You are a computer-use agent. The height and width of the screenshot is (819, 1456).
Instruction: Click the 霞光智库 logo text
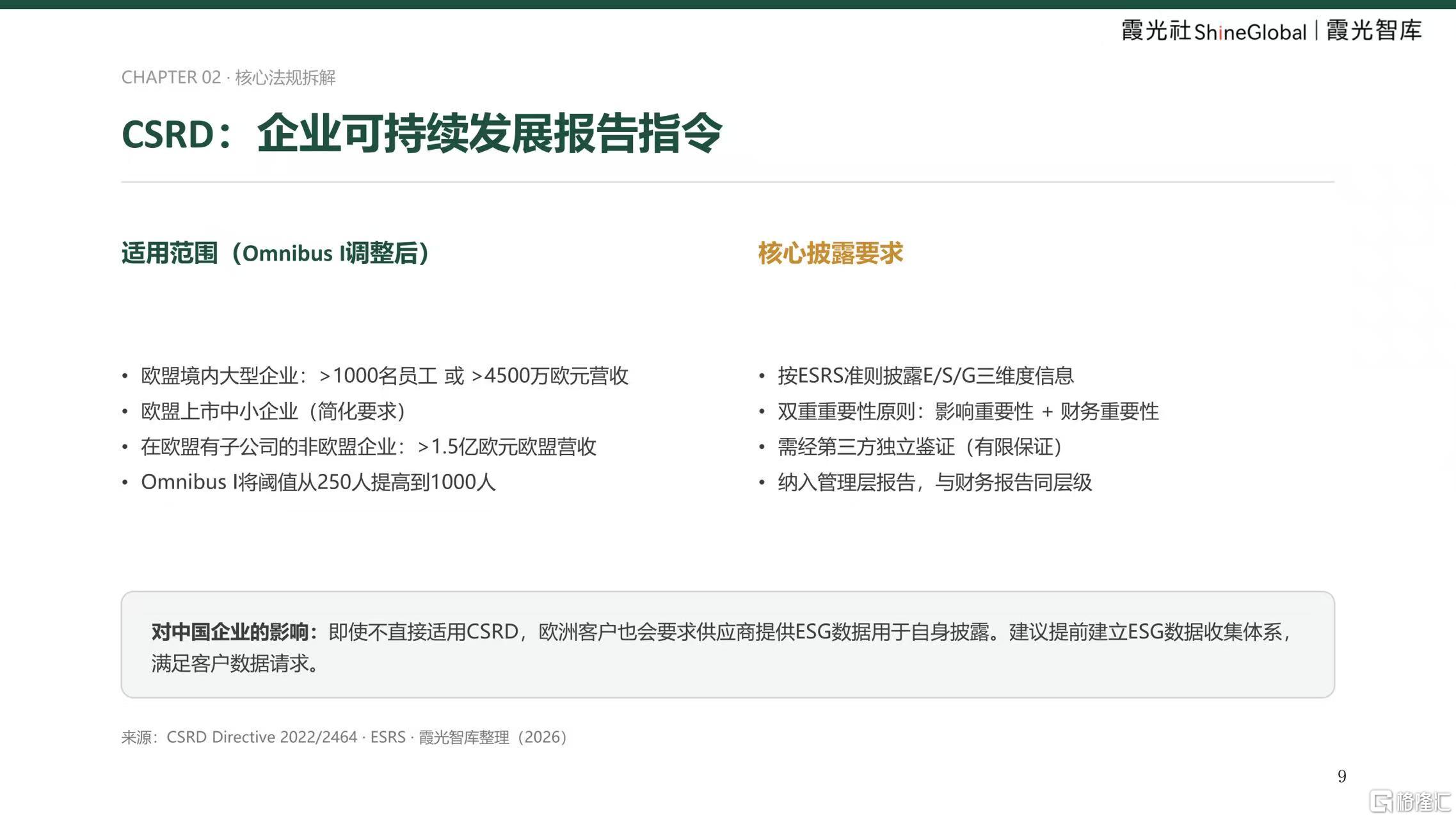tap(1374, 30)
